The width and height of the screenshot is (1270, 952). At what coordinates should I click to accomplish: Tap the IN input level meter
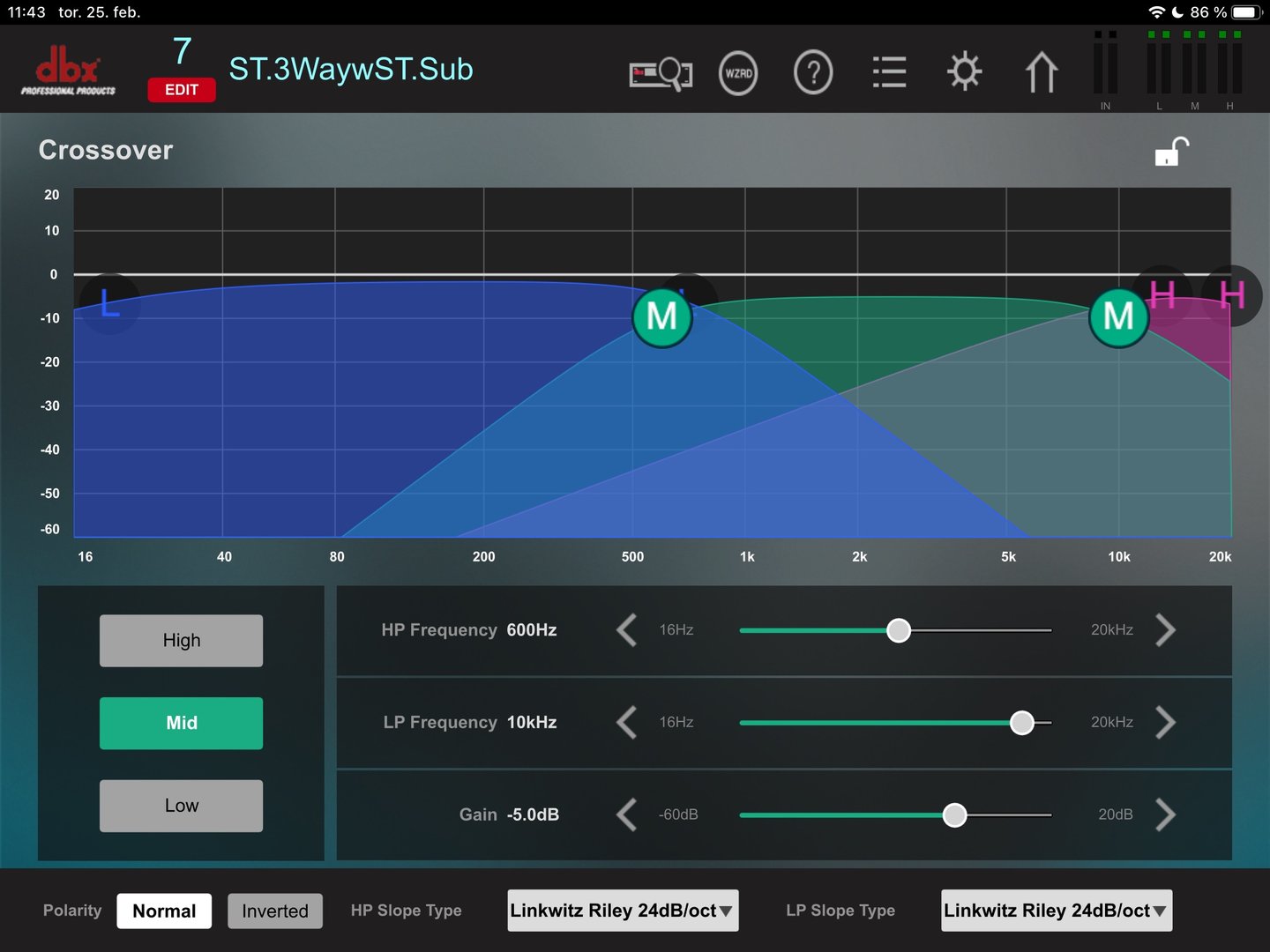[x=1106, y=69]
